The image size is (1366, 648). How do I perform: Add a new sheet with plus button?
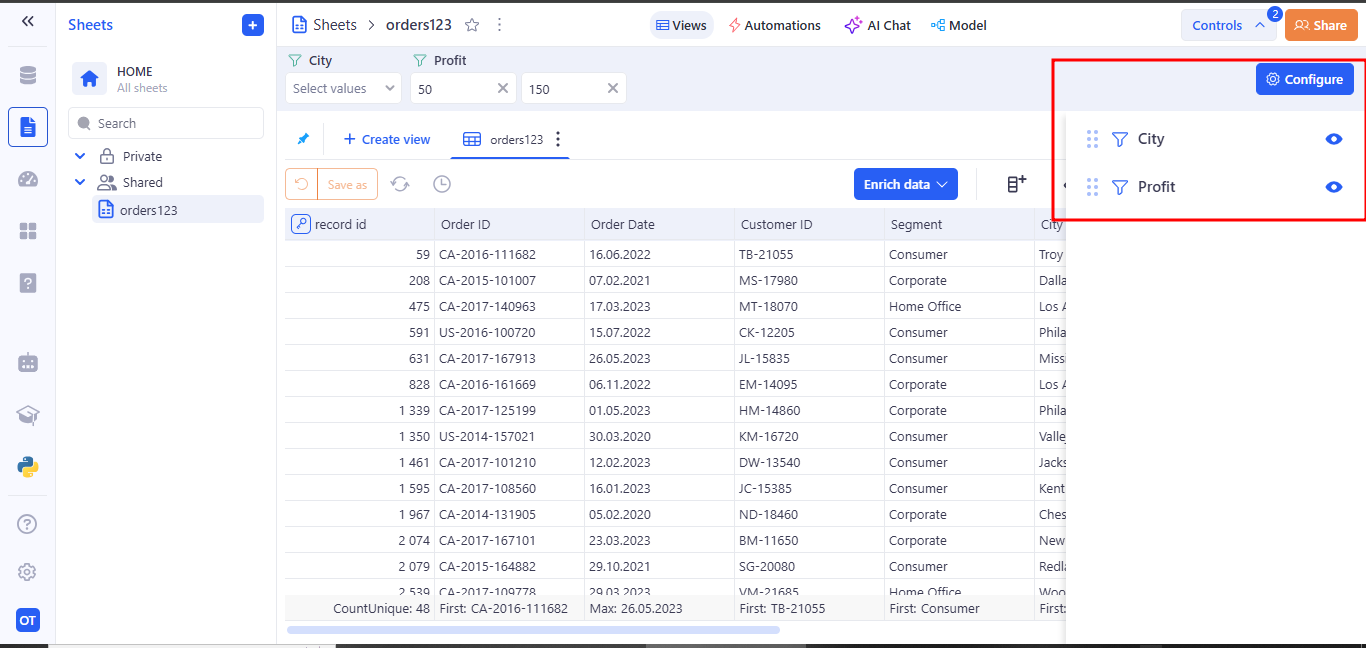click(x=253, y=25)
